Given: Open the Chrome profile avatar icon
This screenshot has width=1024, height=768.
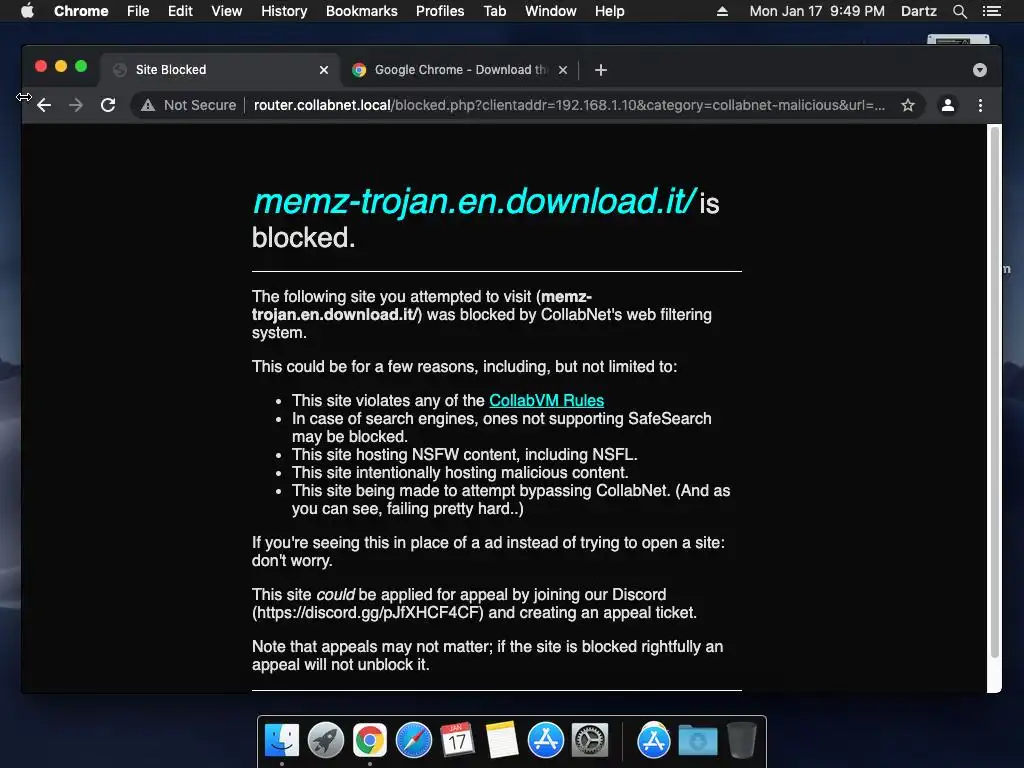Looking at the screenshot, I should [x=948, y=105].
